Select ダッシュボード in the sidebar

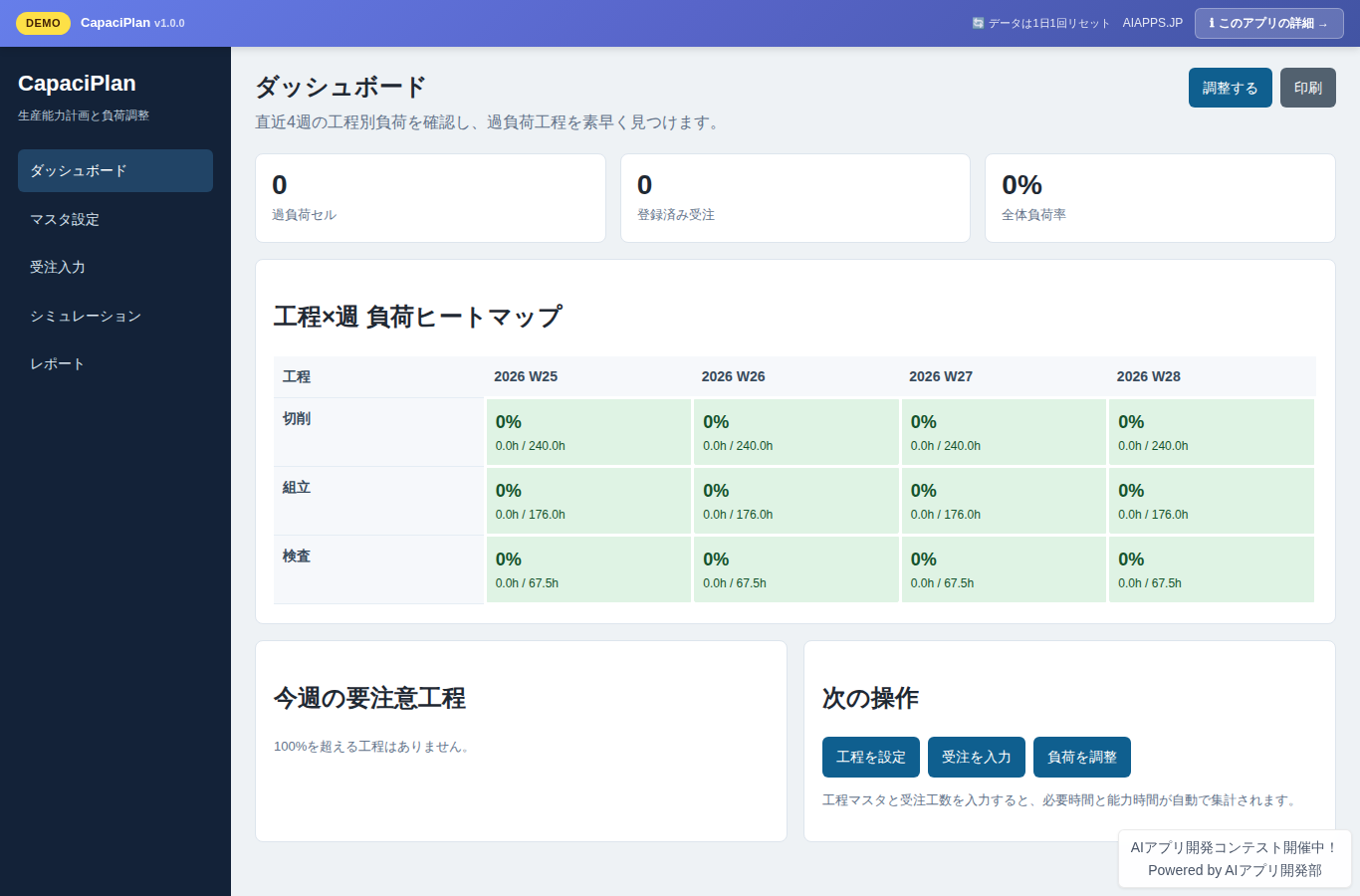tap(115, 170)
